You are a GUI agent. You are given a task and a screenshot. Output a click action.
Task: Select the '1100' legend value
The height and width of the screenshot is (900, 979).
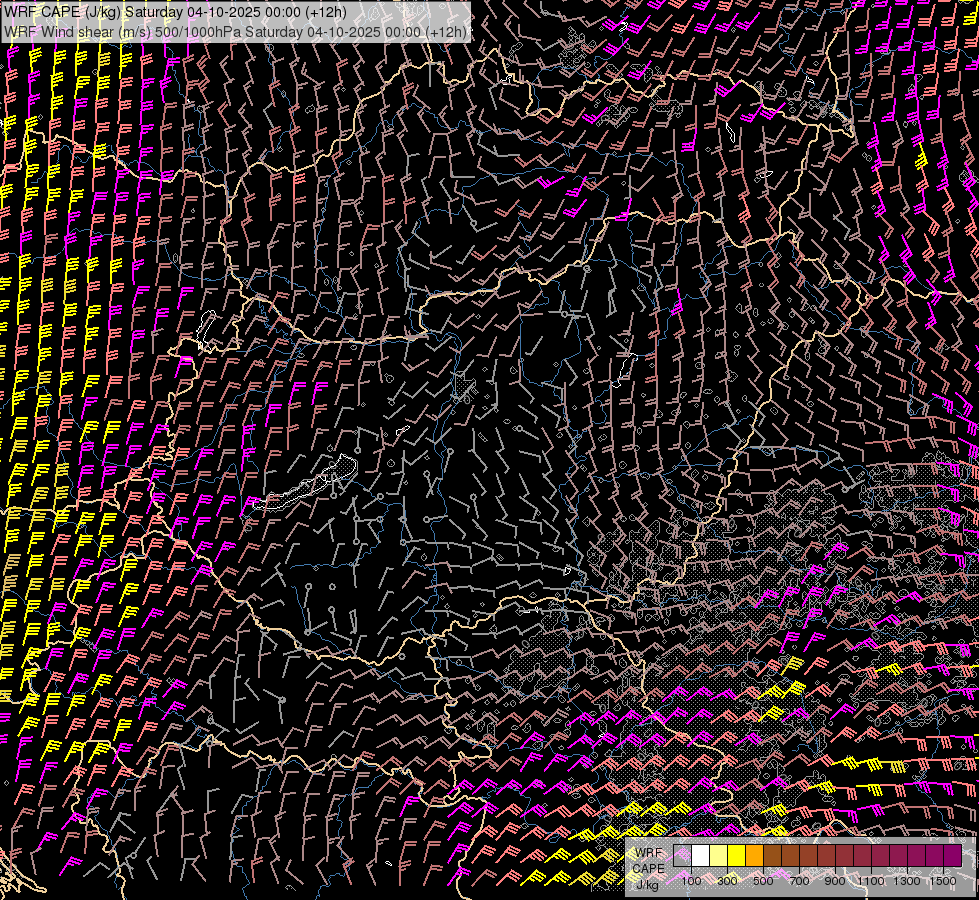[x=871, y=881]
